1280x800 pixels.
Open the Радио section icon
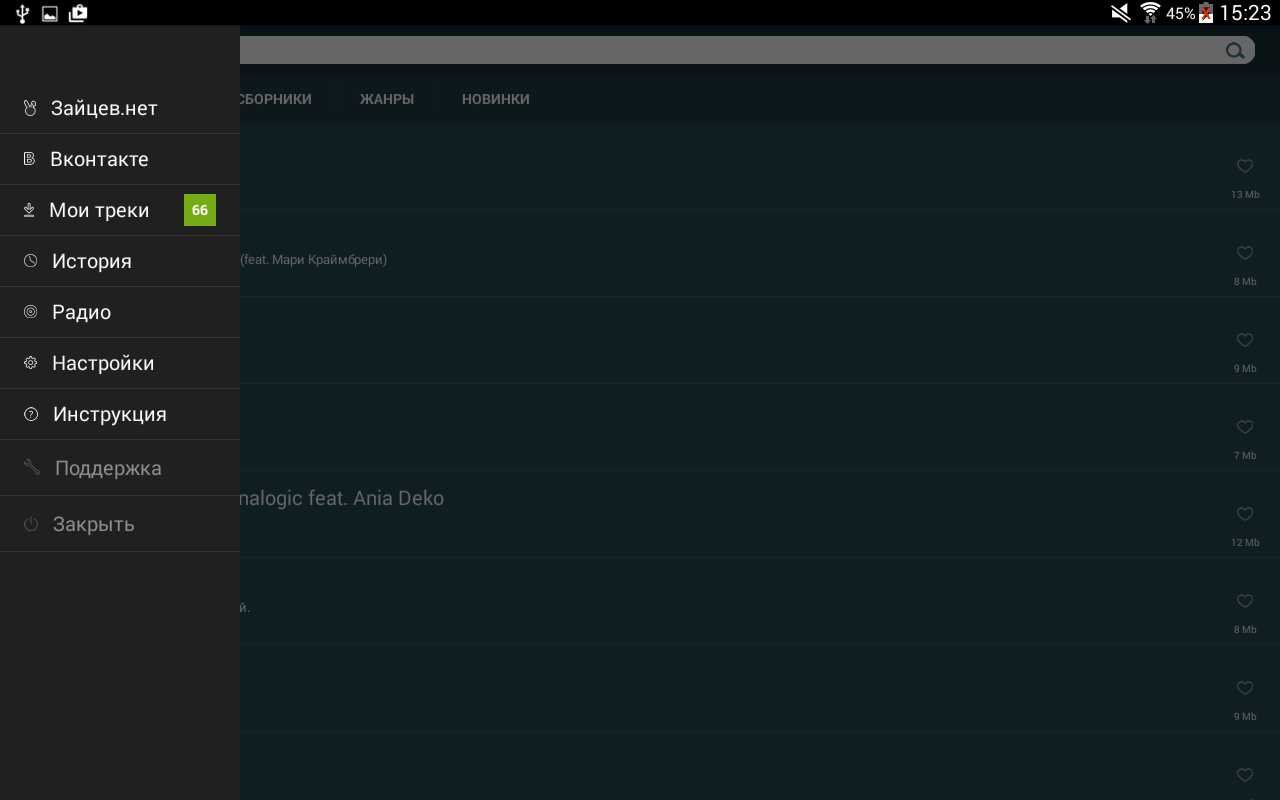[31, 312]
